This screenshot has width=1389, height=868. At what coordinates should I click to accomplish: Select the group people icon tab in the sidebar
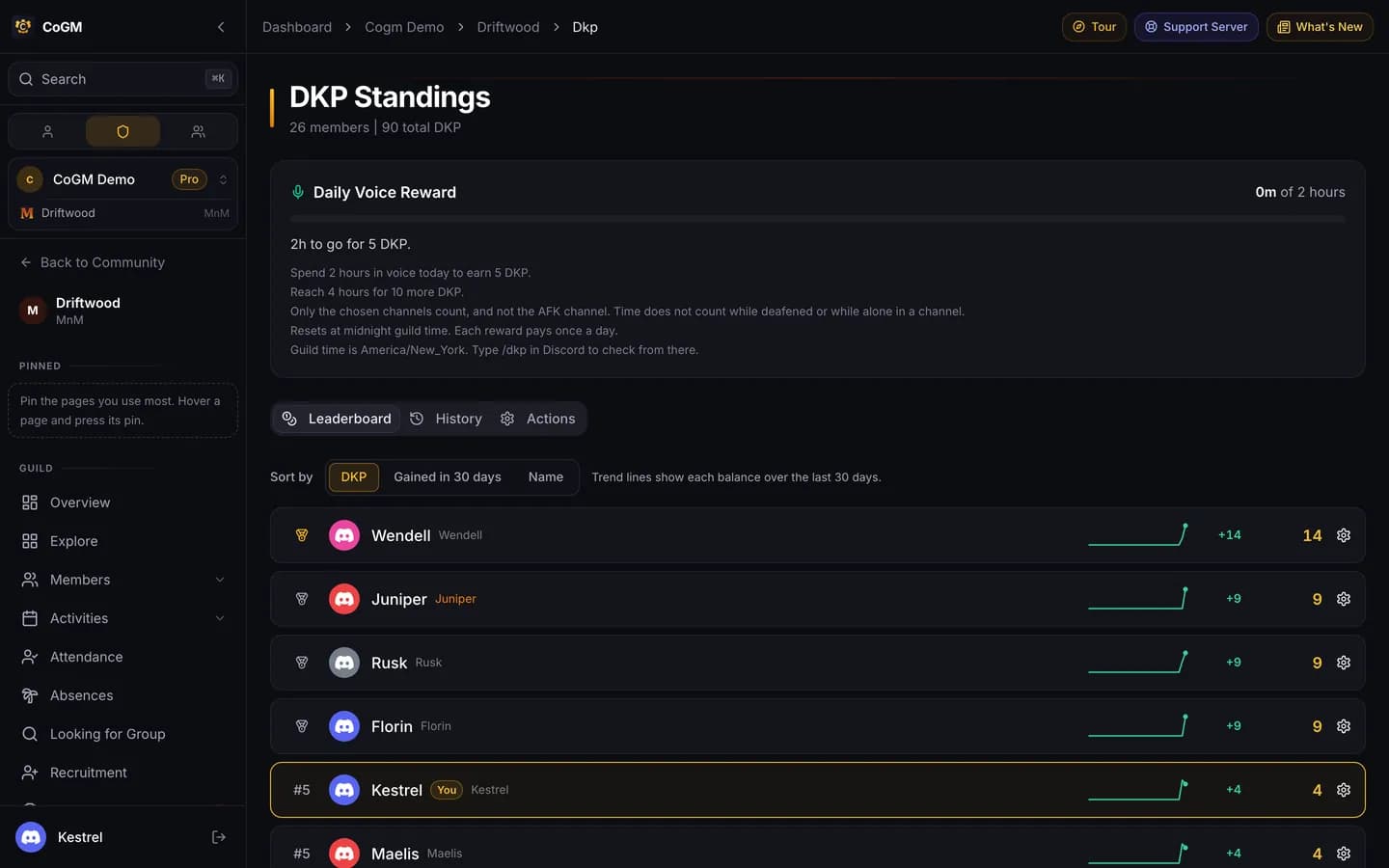click(x=198, y=131)
